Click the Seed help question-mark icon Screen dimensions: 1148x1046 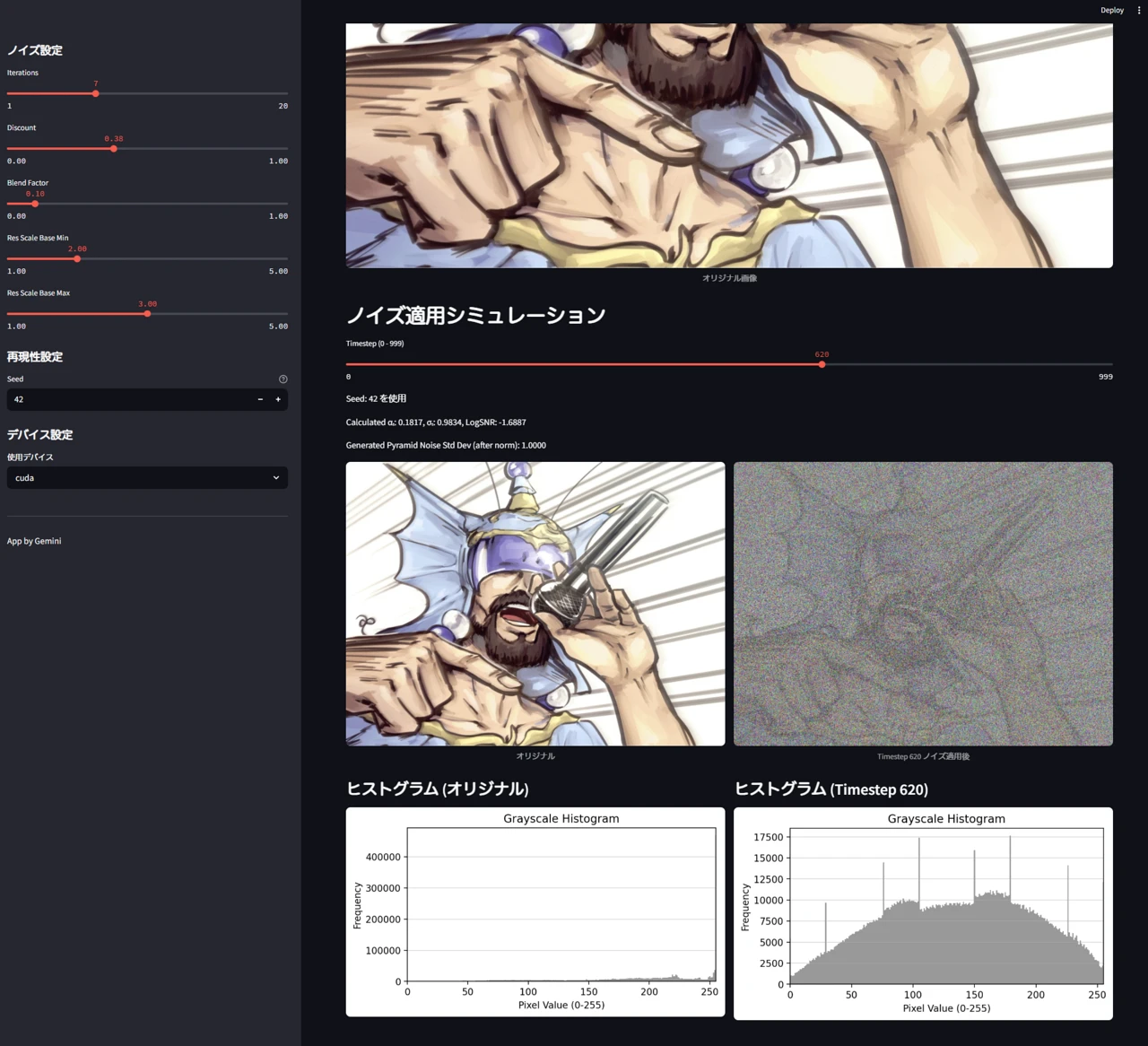[x=283, y=379]
